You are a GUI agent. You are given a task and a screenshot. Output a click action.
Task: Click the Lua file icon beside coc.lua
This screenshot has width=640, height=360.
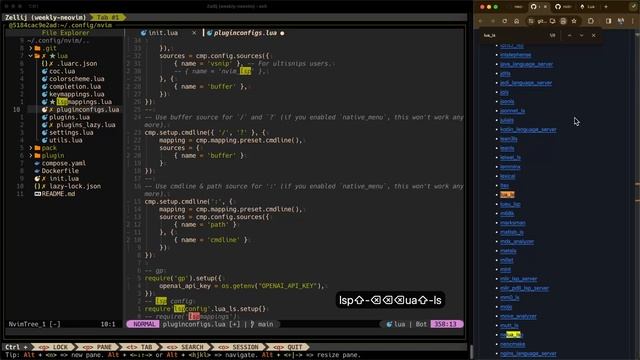[44, 71]
